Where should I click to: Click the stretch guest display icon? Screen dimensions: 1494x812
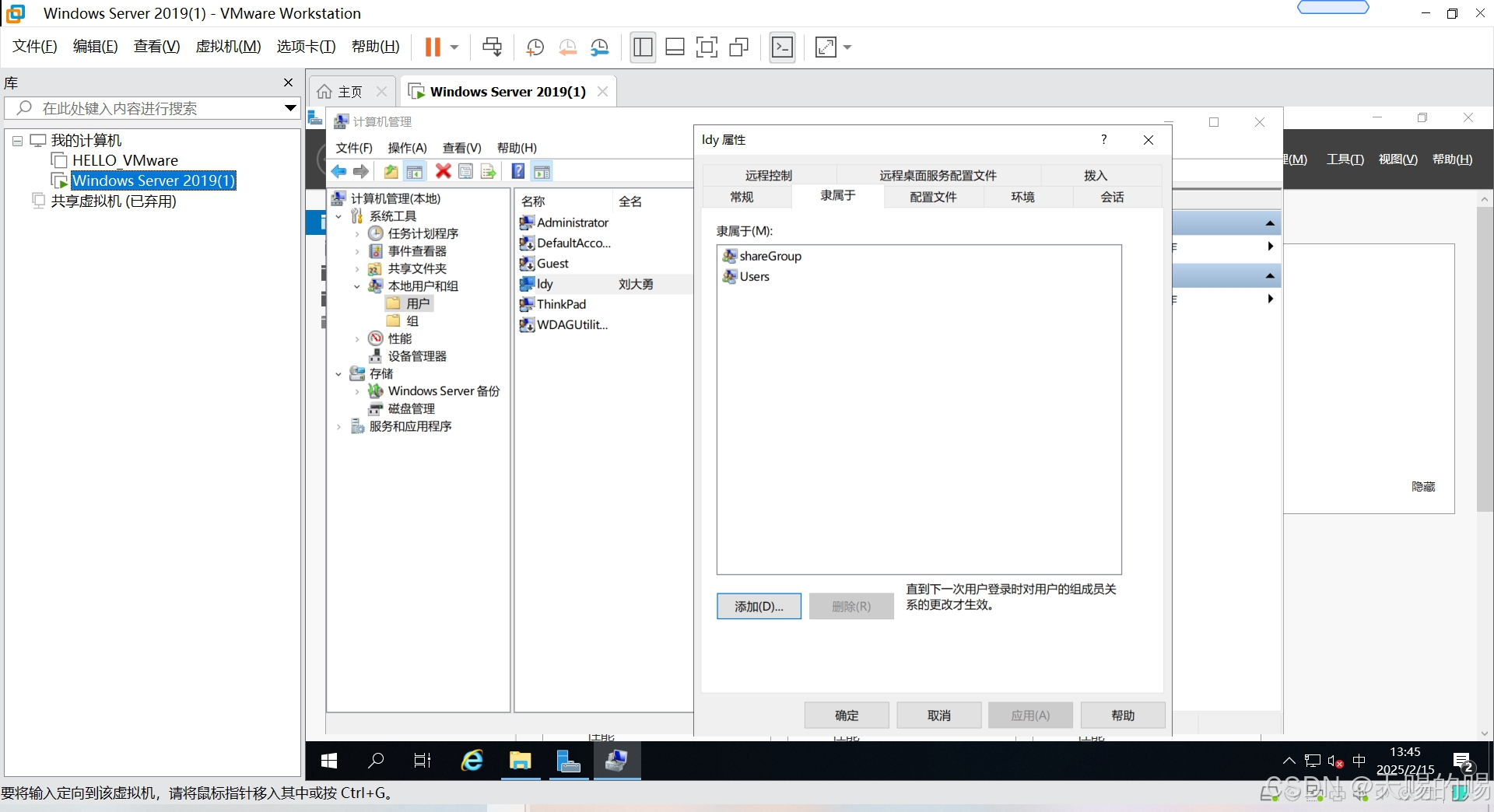coord(826,47)
